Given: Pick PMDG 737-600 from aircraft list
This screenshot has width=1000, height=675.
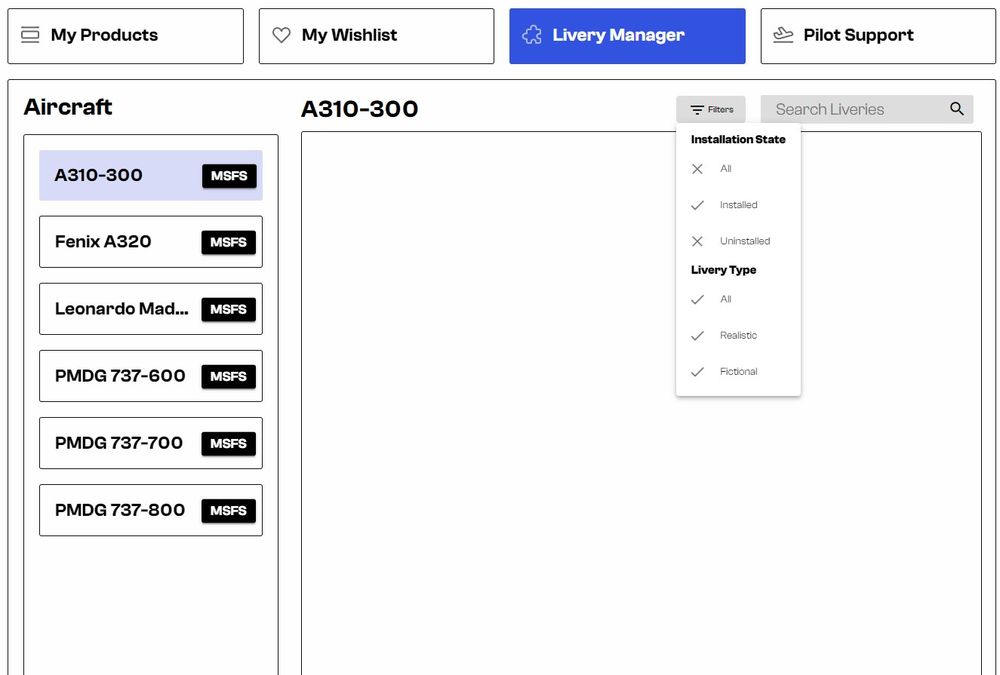Looking at the screenshot, I should (120, 376).
